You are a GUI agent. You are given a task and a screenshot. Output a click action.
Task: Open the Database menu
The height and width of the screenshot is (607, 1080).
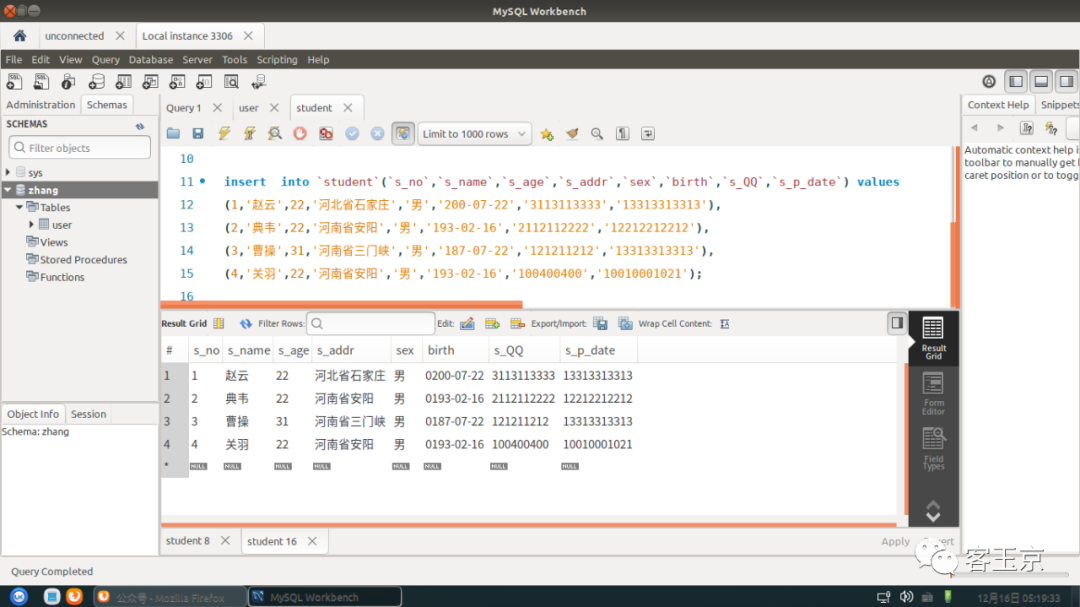pos(151,60)
